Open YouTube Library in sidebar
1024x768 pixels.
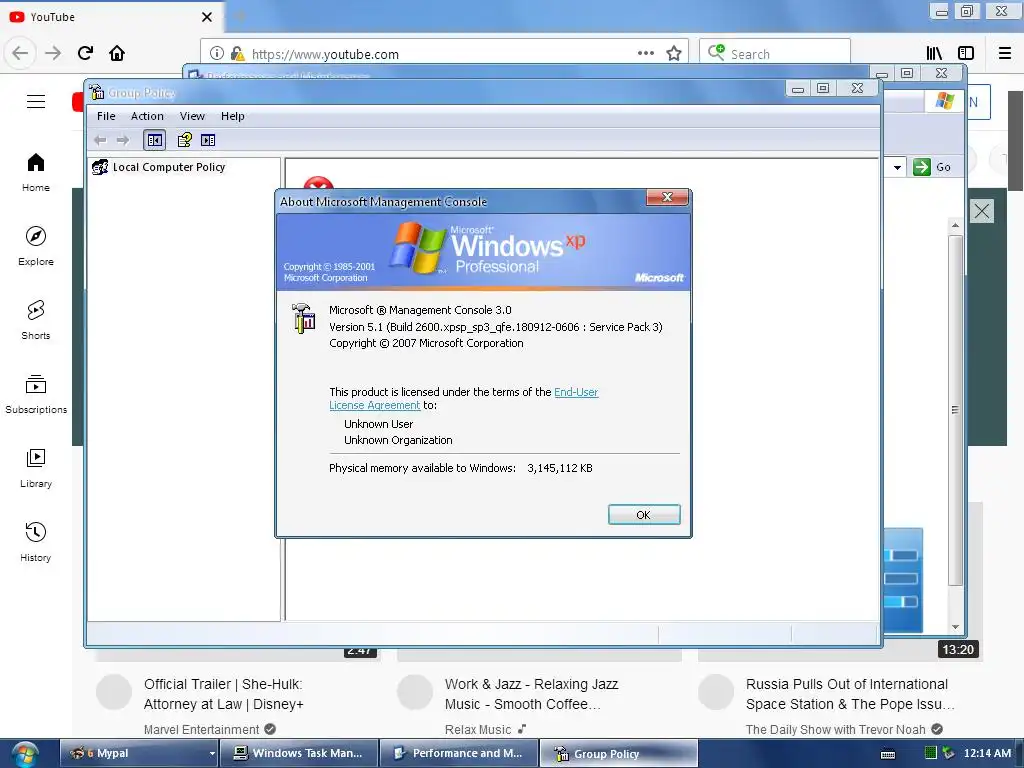click(x=36, y=468)
